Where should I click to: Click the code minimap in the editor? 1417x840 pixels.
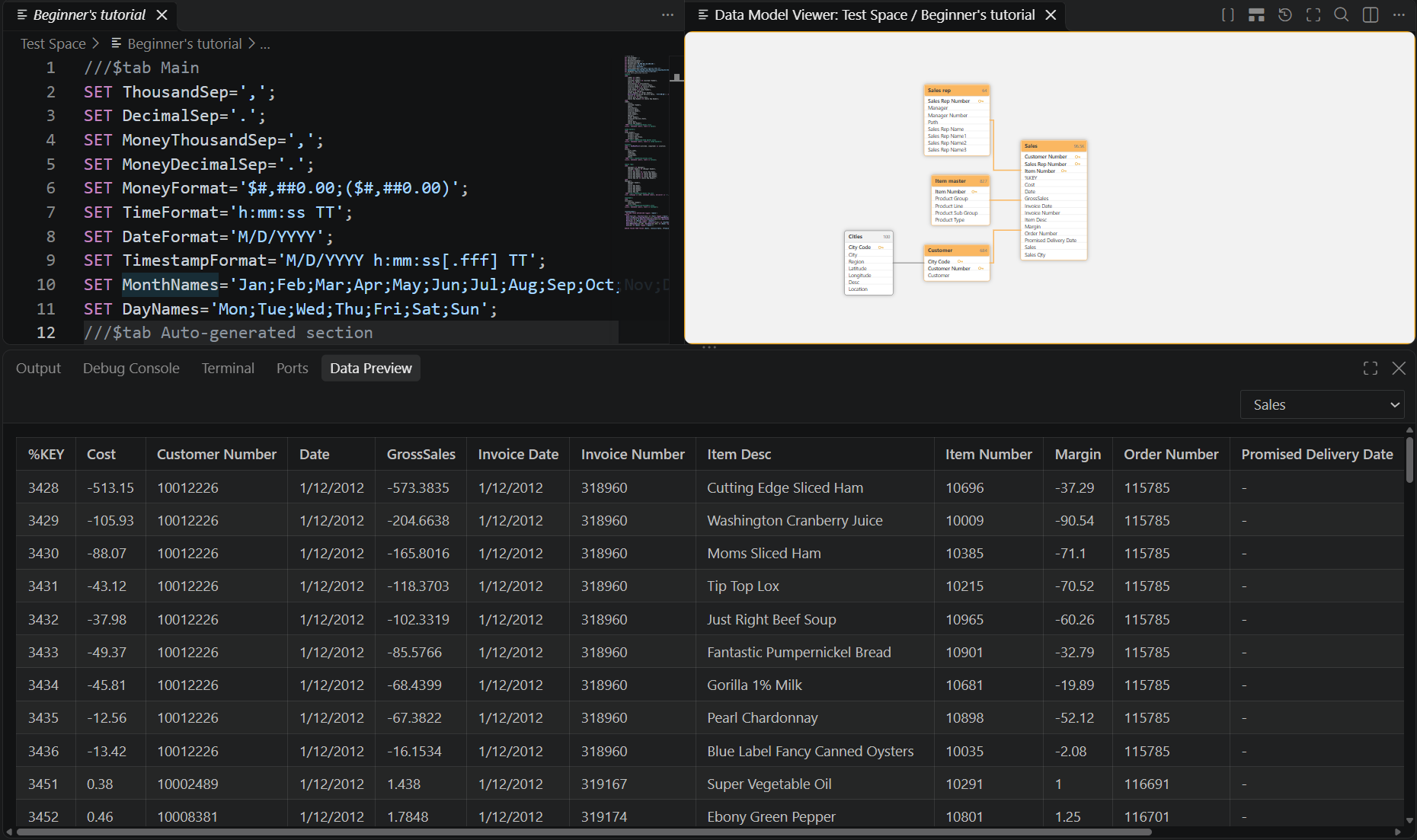point(647,142)
